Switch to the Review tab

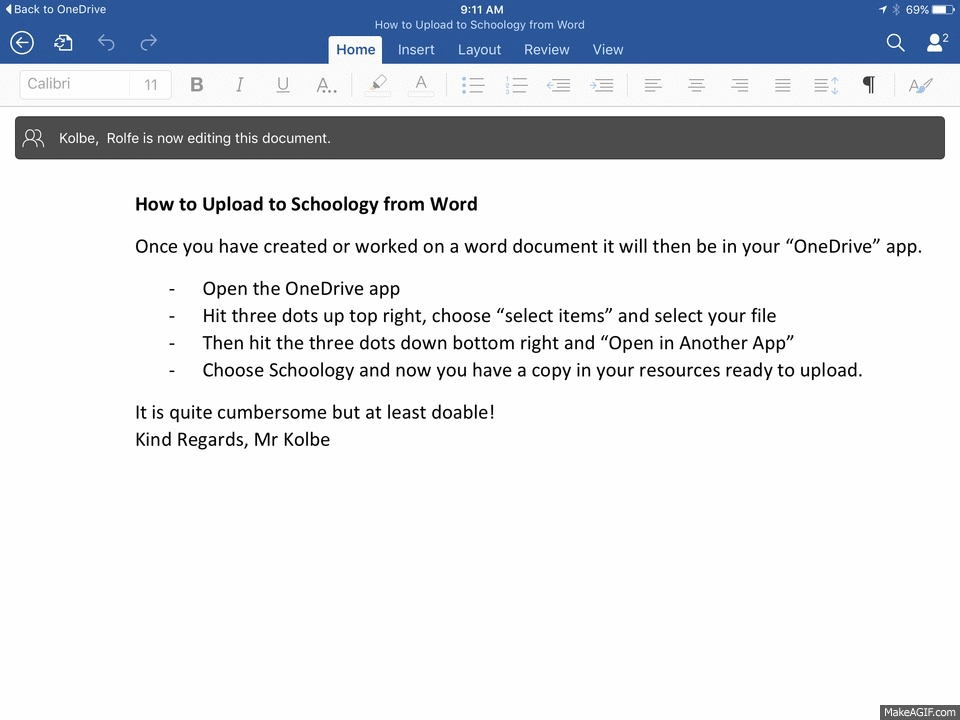(546, 50)
